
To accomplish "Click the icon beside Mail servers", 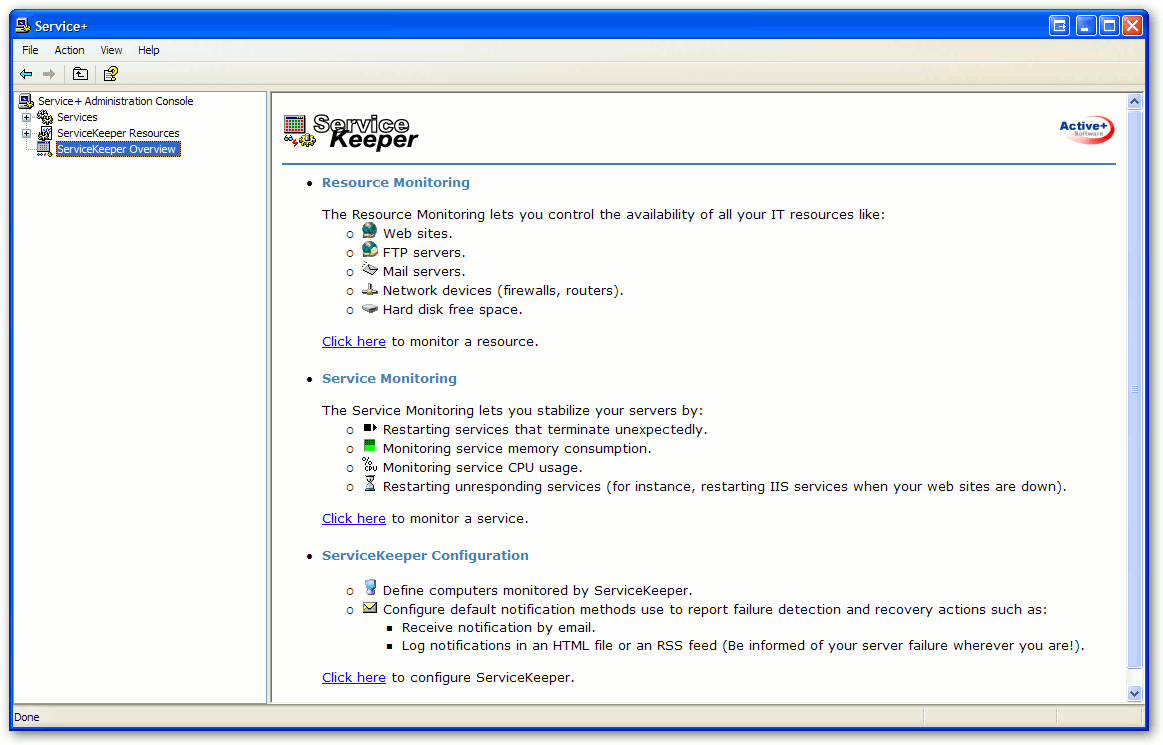I will 369,269.
